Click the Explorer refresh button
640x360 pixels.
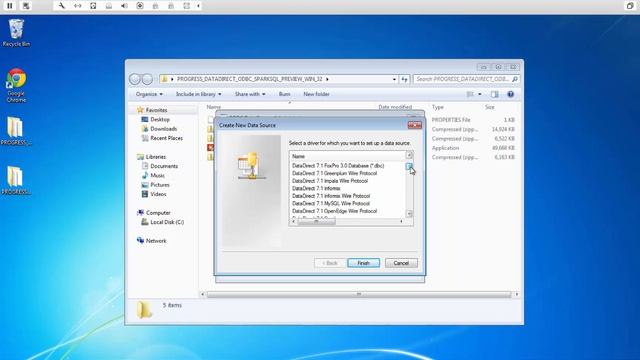(404, 79)
